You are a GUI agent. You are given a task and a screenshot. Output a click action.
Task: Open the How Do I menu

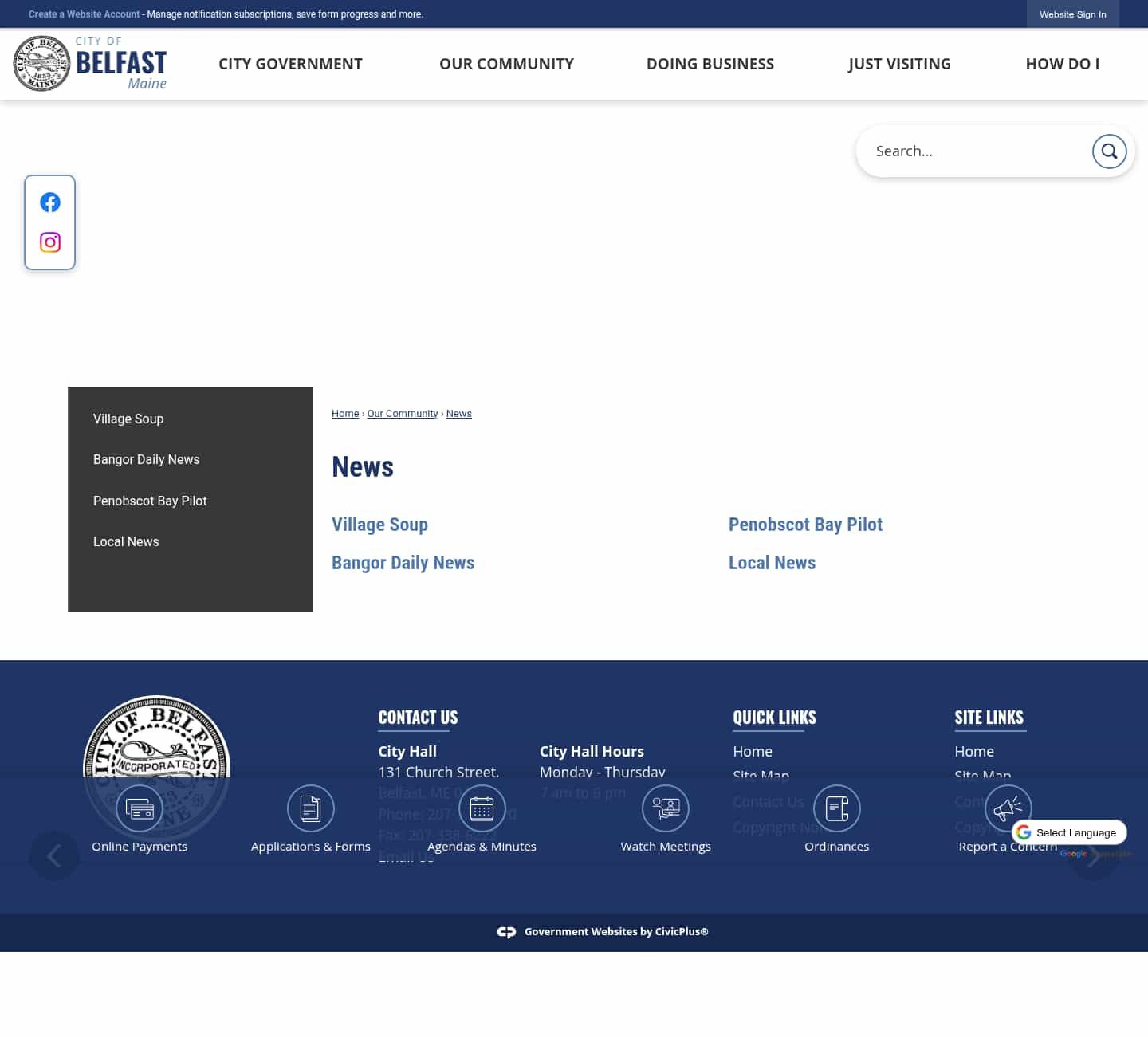[x=1063, y=64]
